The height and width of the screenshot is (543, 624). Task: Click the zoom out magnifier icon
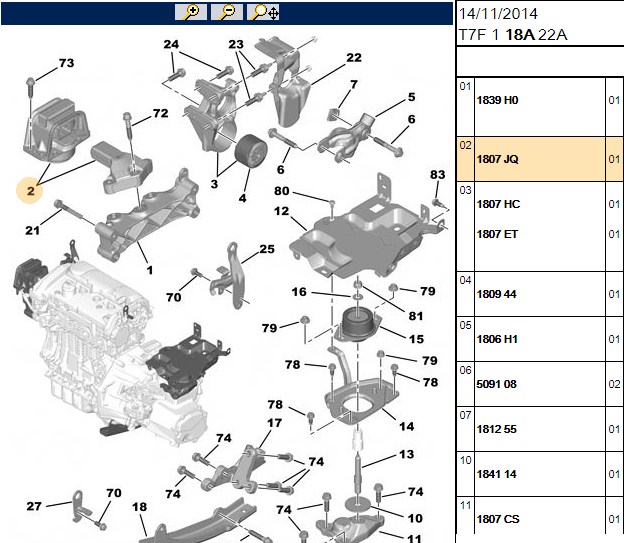(x=227, y=12)
